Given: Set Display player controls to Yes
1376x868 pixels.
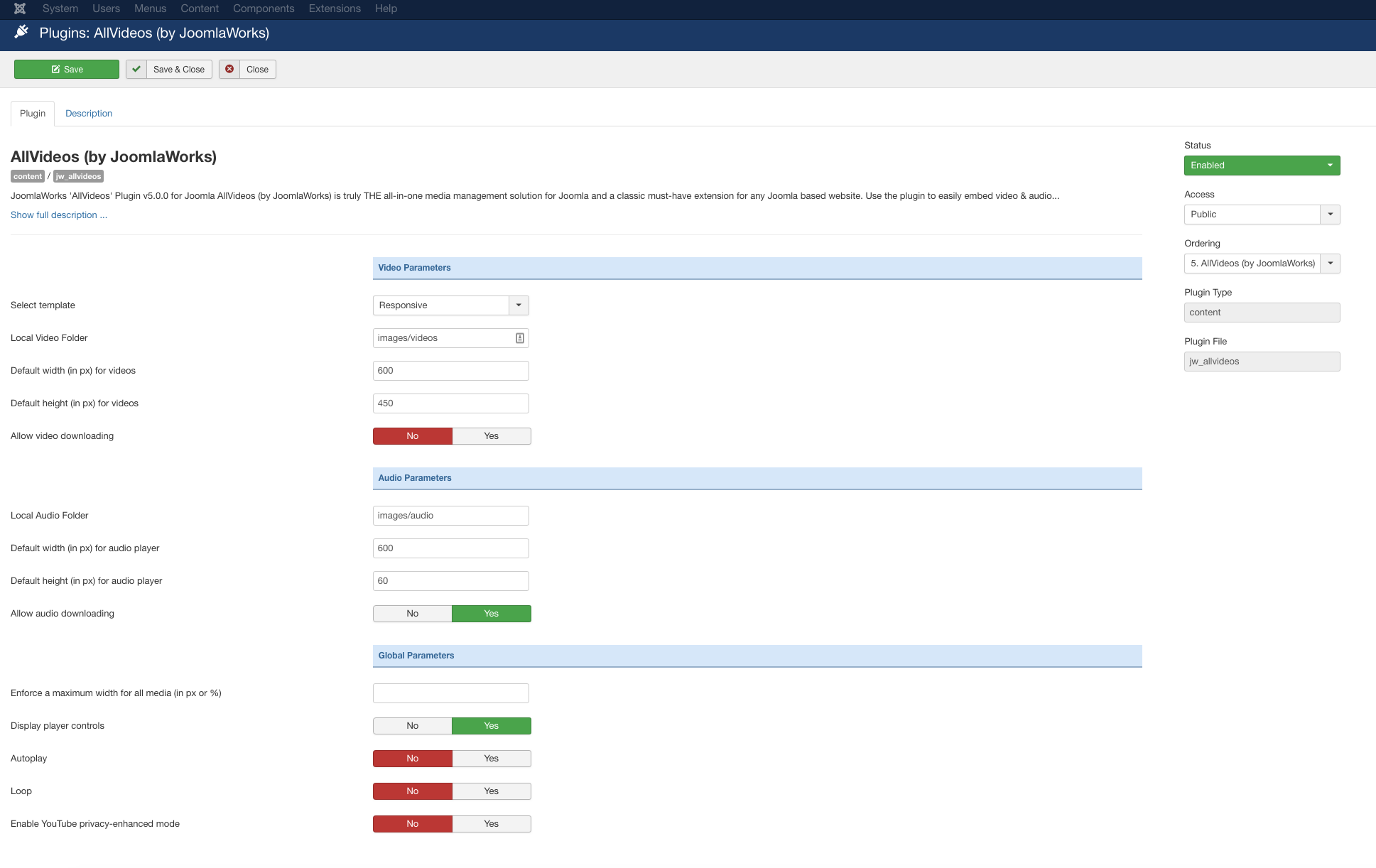Looking at the screenshot, I should (x=492, y=726).
